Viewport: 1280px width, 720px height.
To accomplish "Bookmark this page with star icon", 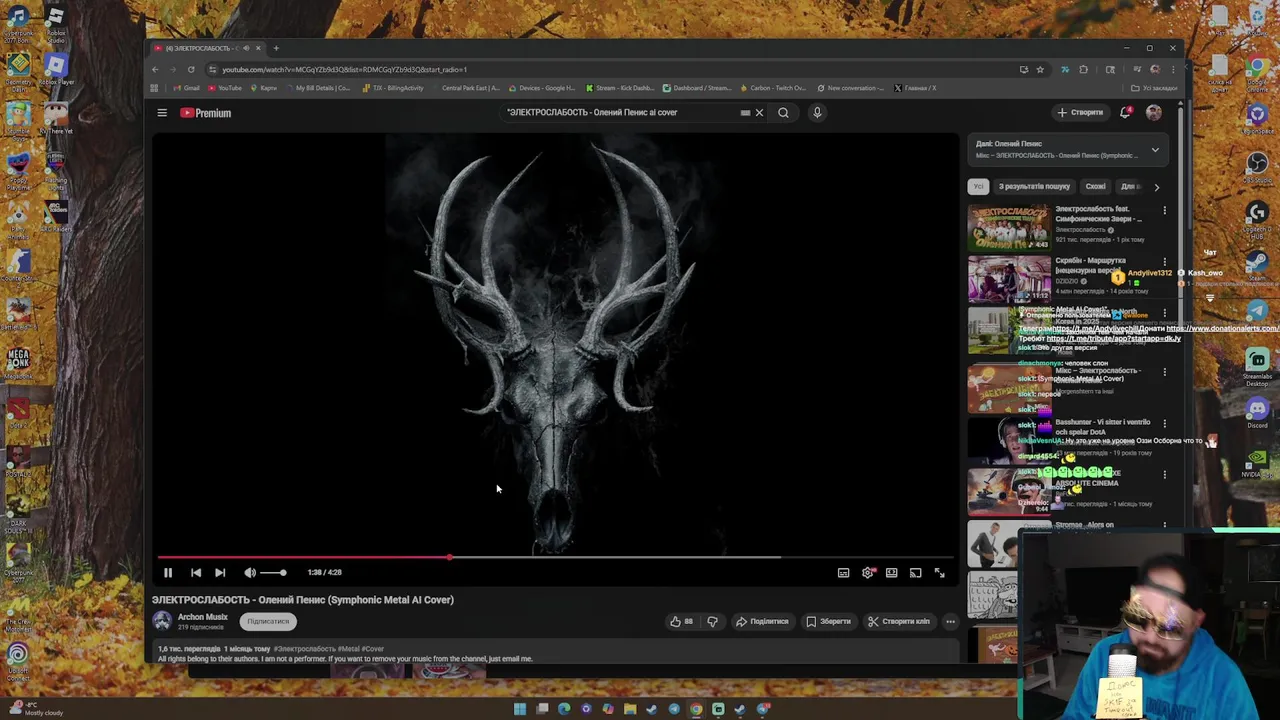I will point(1040,70).
